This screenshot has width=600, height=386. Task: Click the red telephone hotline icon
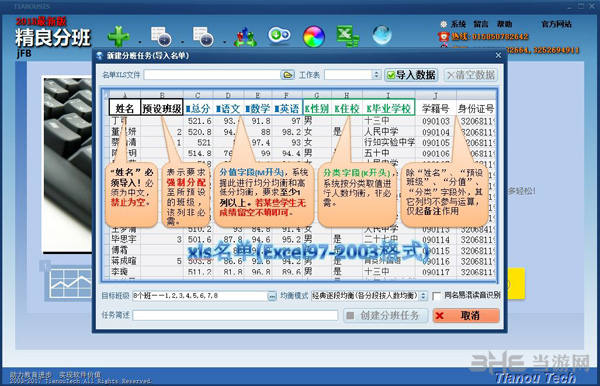tap(443, 37)
